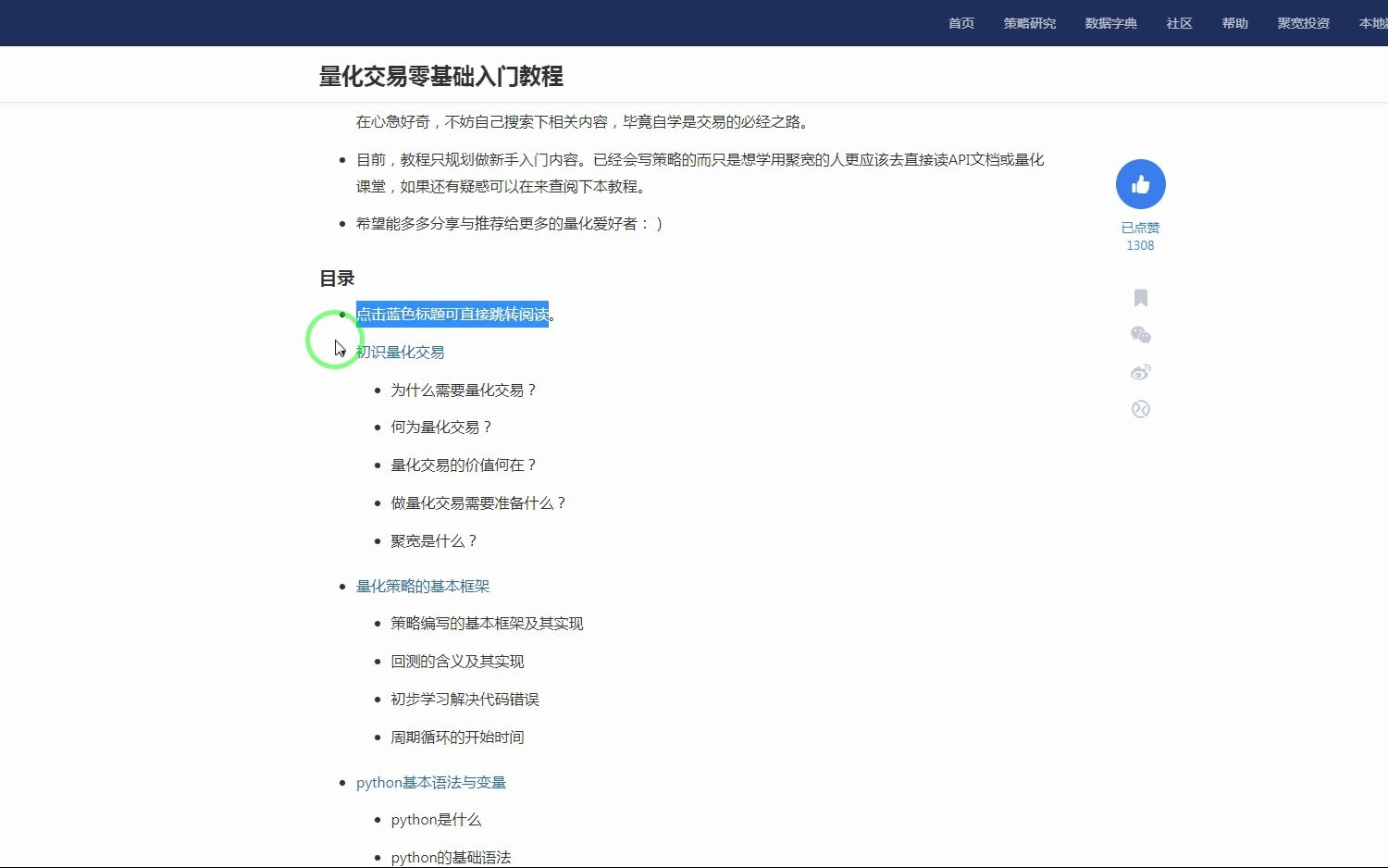
Task: Click the bookmark favorite icon
Action: (x=1141, y=298)
